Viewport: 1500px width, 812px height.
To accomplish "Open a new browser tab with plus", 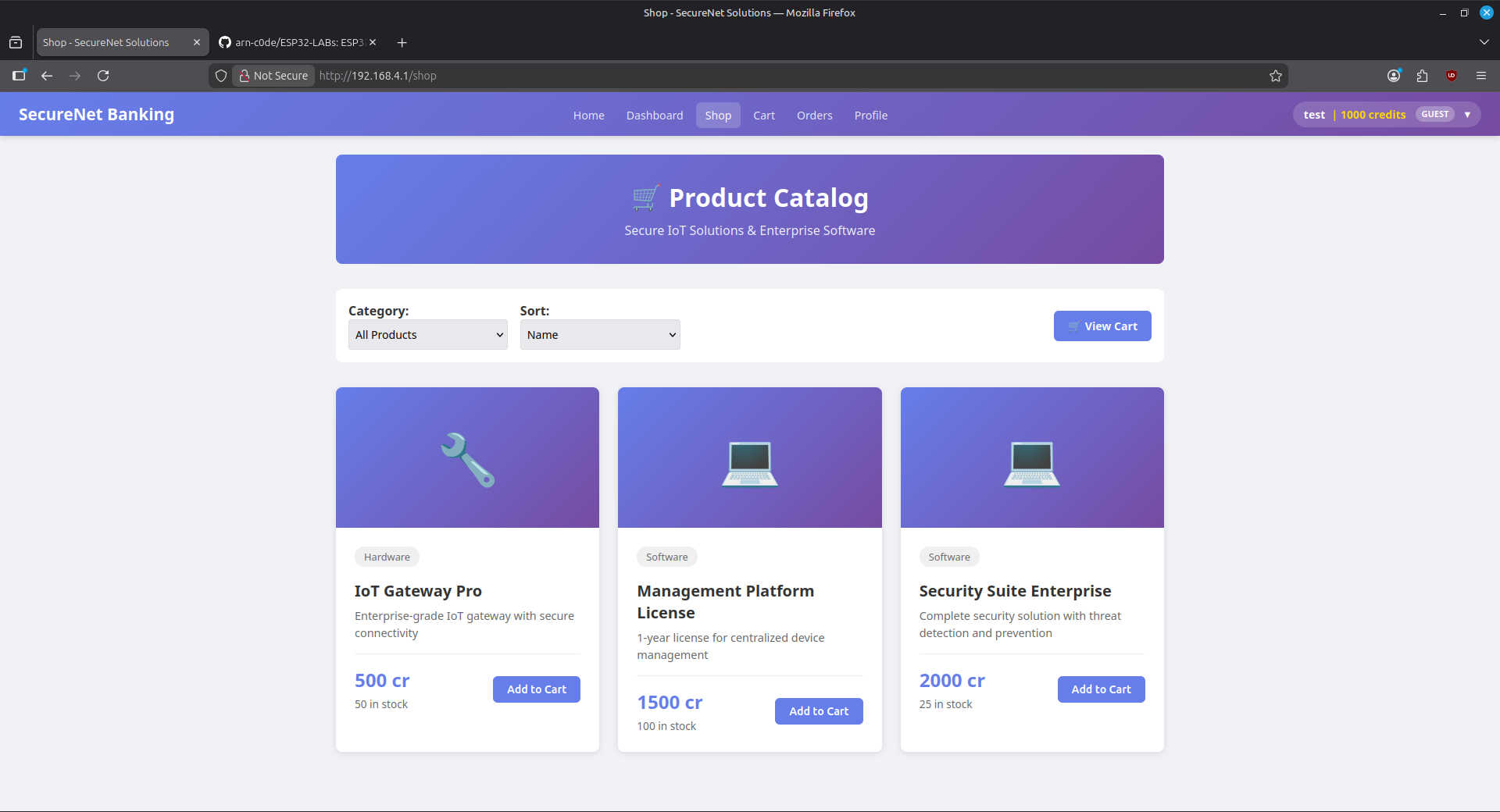I will [x=402, y=42].
